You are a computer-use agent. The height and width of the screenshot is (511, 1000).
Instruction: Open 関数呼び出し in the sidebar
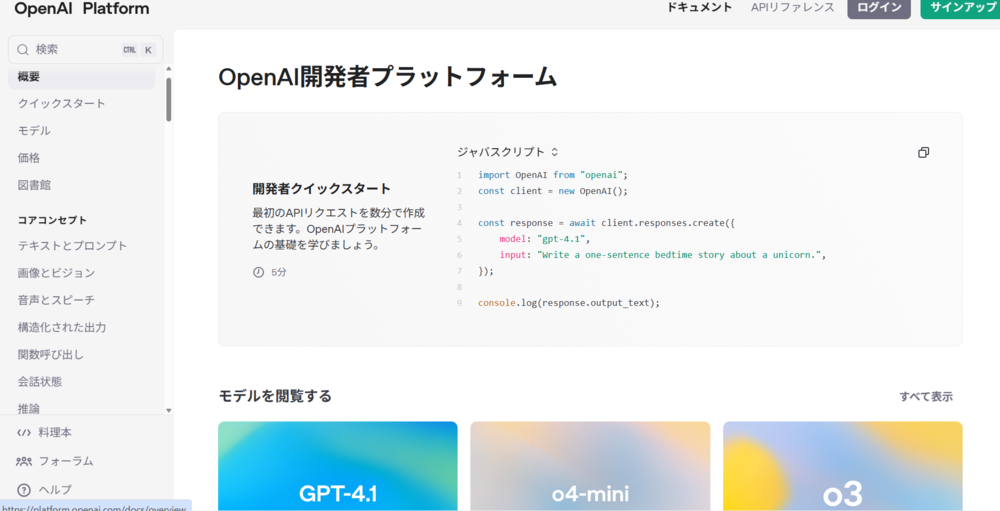click(x=51, y=355)
